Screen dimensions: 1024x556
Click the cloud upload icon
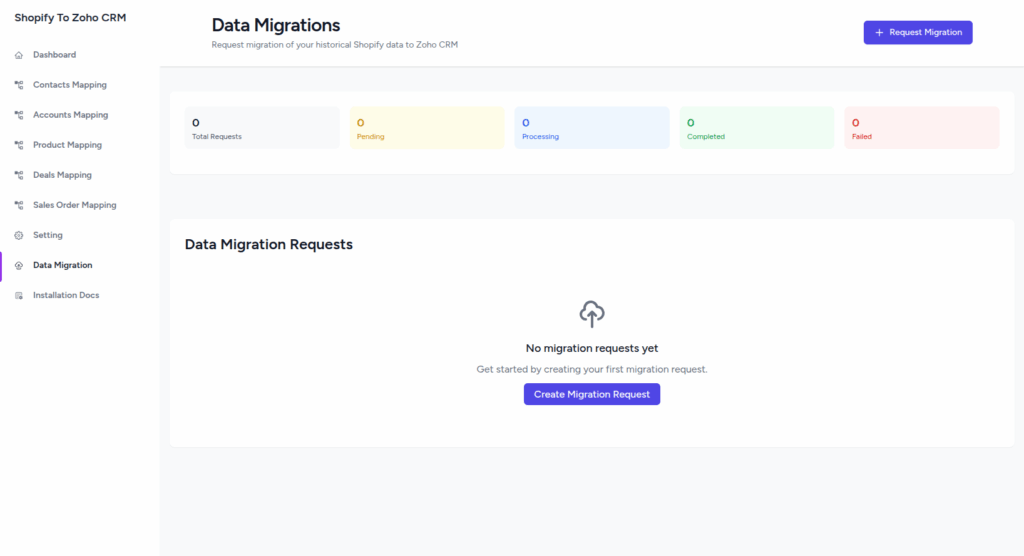[592, 314]
